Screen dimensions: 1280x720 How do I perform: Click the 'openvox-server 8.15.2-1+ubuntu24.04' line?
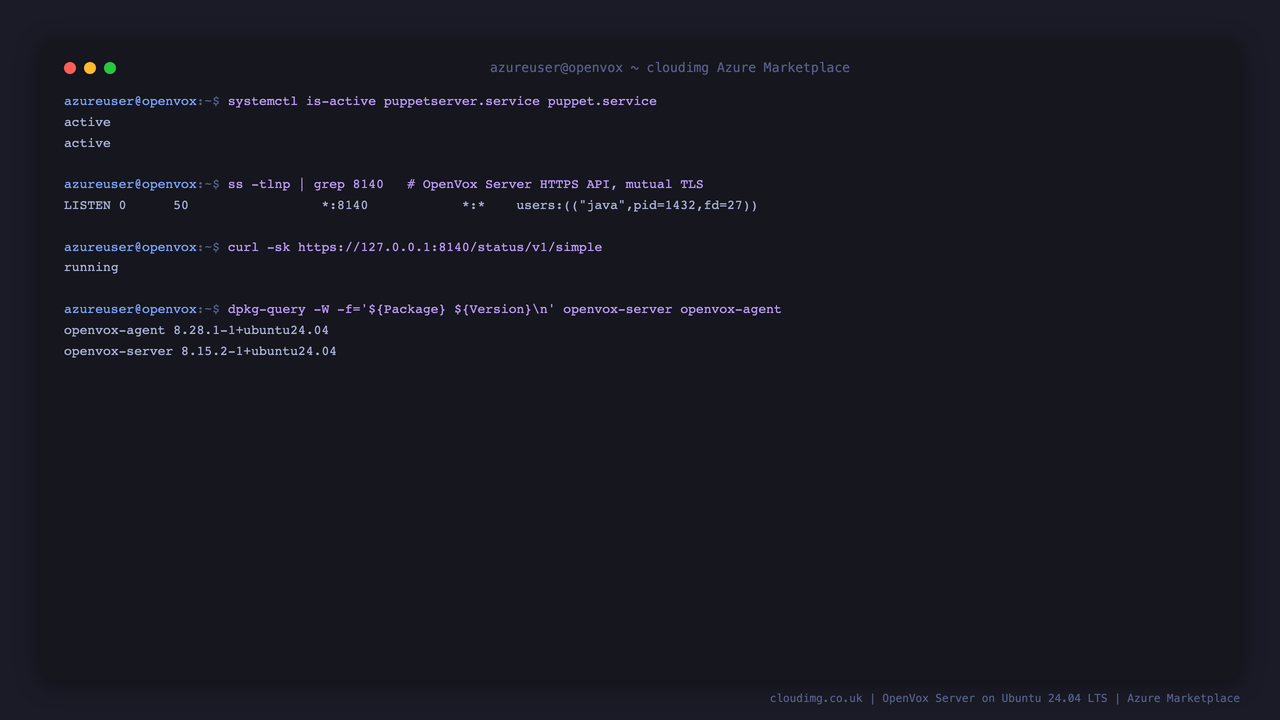click(200, 351)
